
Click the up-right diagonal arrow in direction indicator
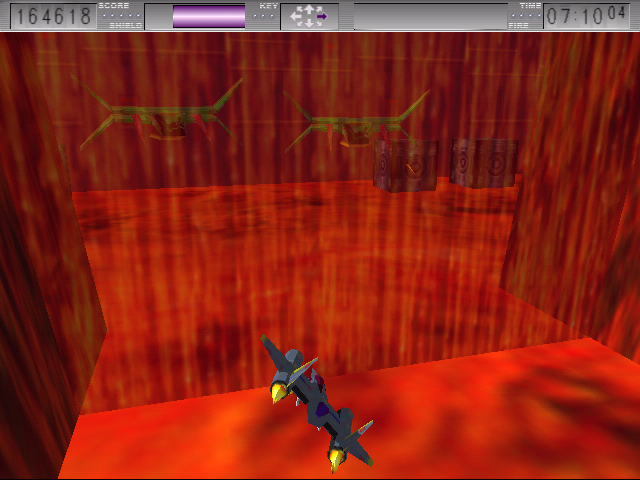[319, 9]
